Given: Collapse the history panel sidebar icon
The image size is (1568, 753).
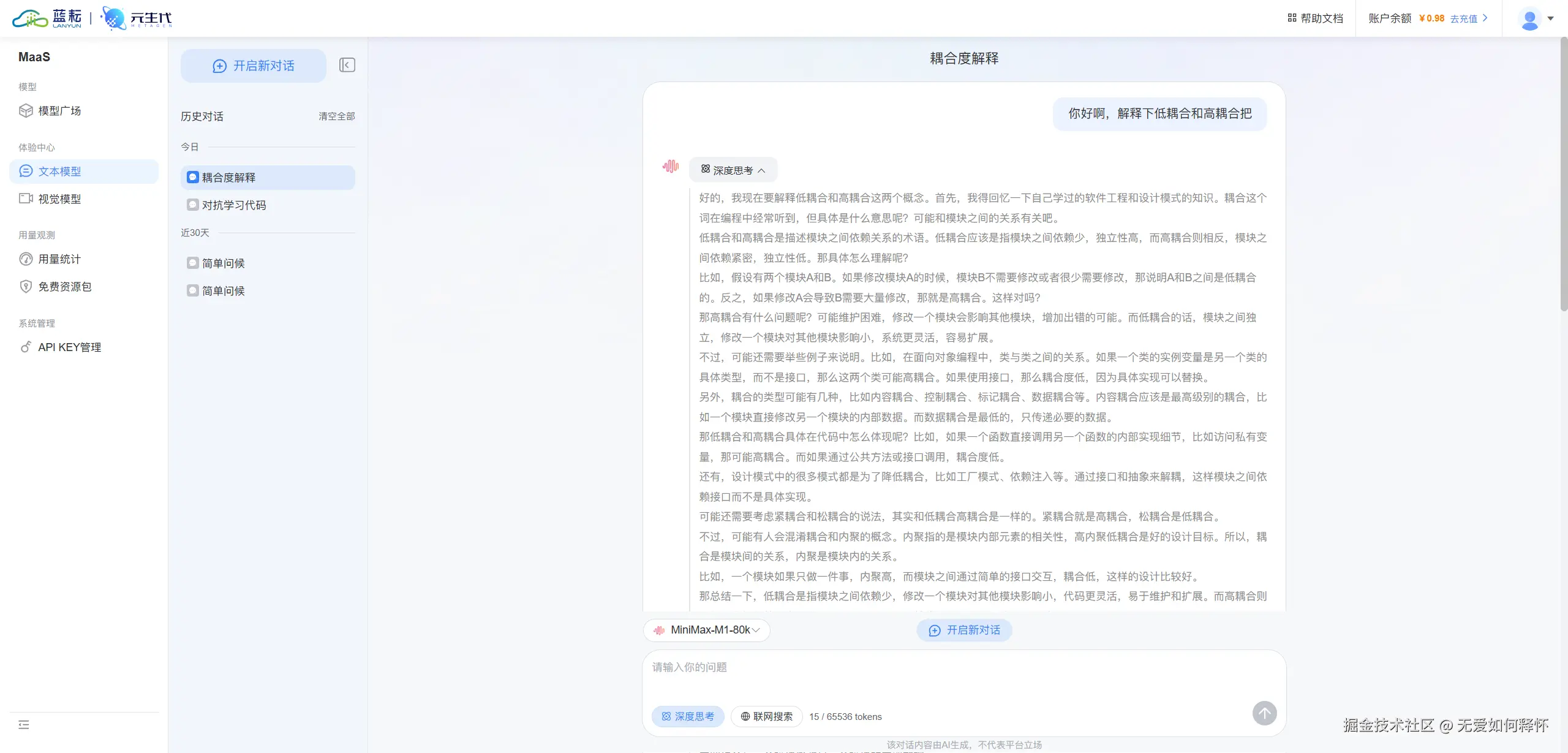Looking at the screenshot, I should tap(347, 65).
